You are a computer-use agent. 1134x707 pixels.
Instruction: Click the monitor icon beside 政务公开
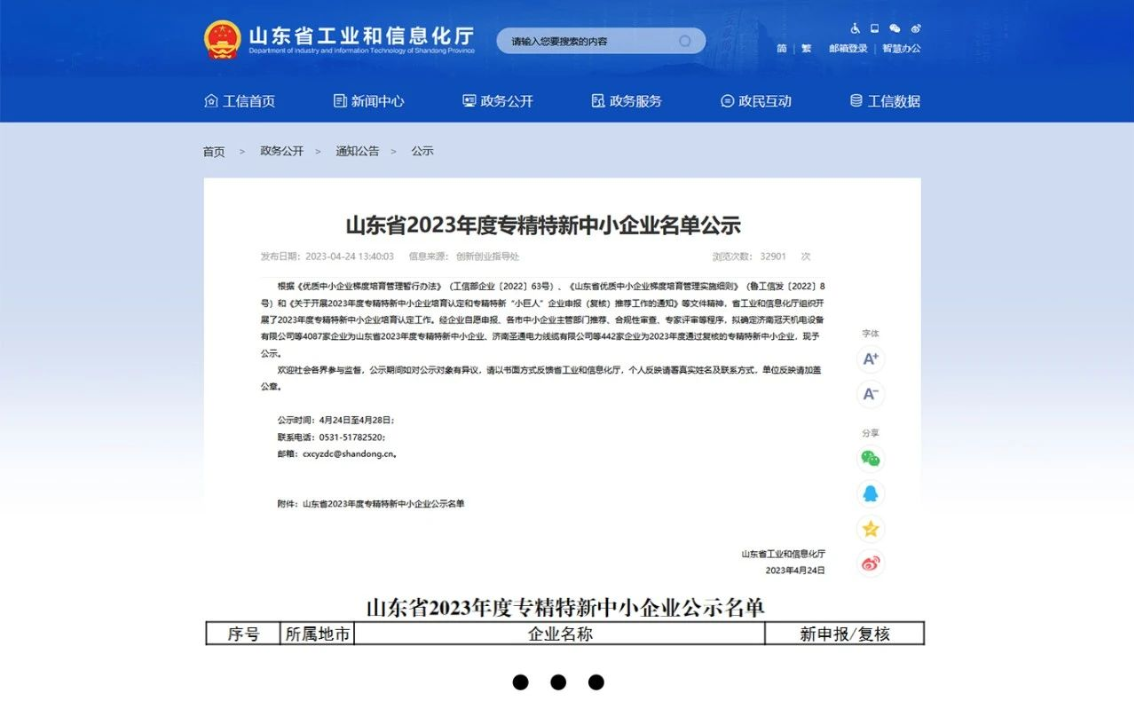coord(469,100)
